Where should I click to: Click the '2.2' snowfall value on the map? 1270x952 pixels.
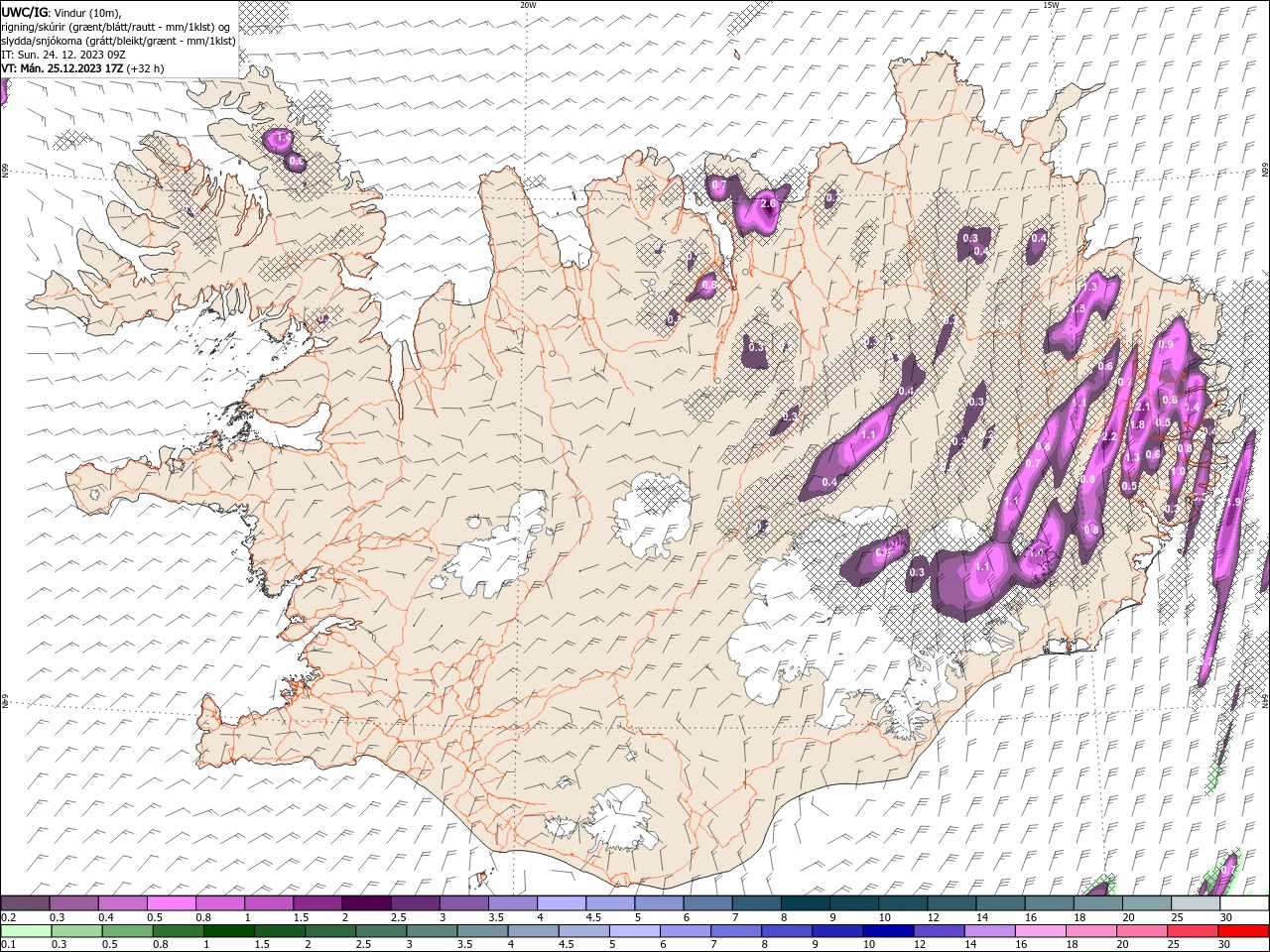coord(1110,437)
